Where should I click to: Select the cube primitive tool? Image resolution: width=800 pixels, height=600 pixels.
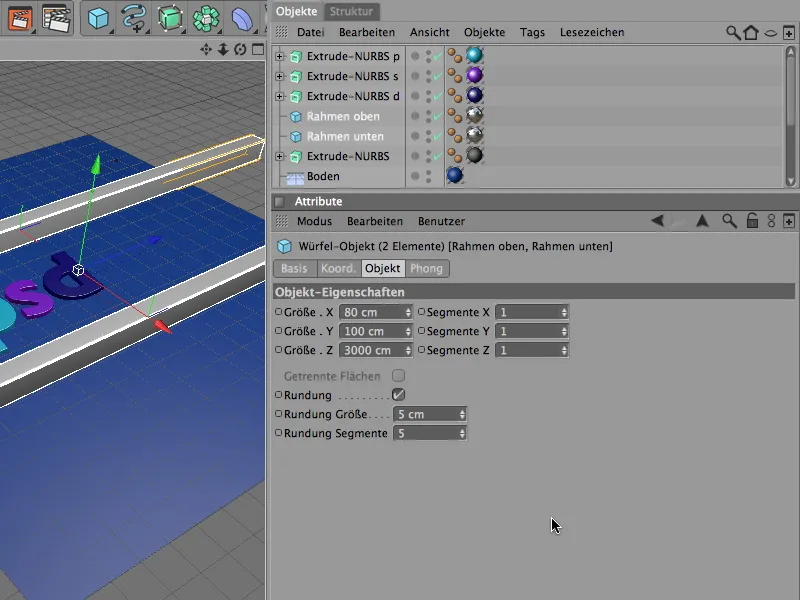coord(98,18)
